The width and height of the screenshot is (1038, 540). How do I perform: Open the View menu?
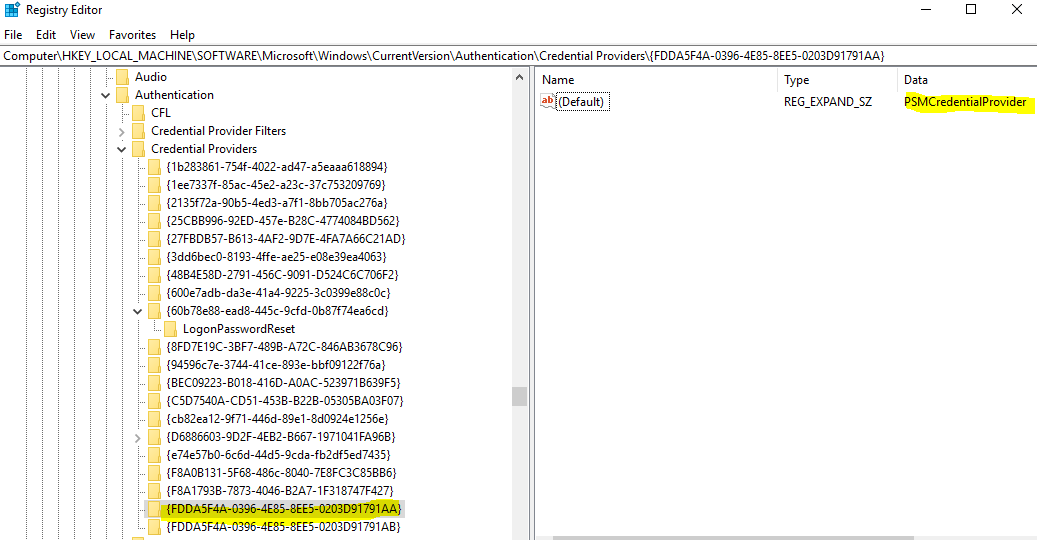82,35
